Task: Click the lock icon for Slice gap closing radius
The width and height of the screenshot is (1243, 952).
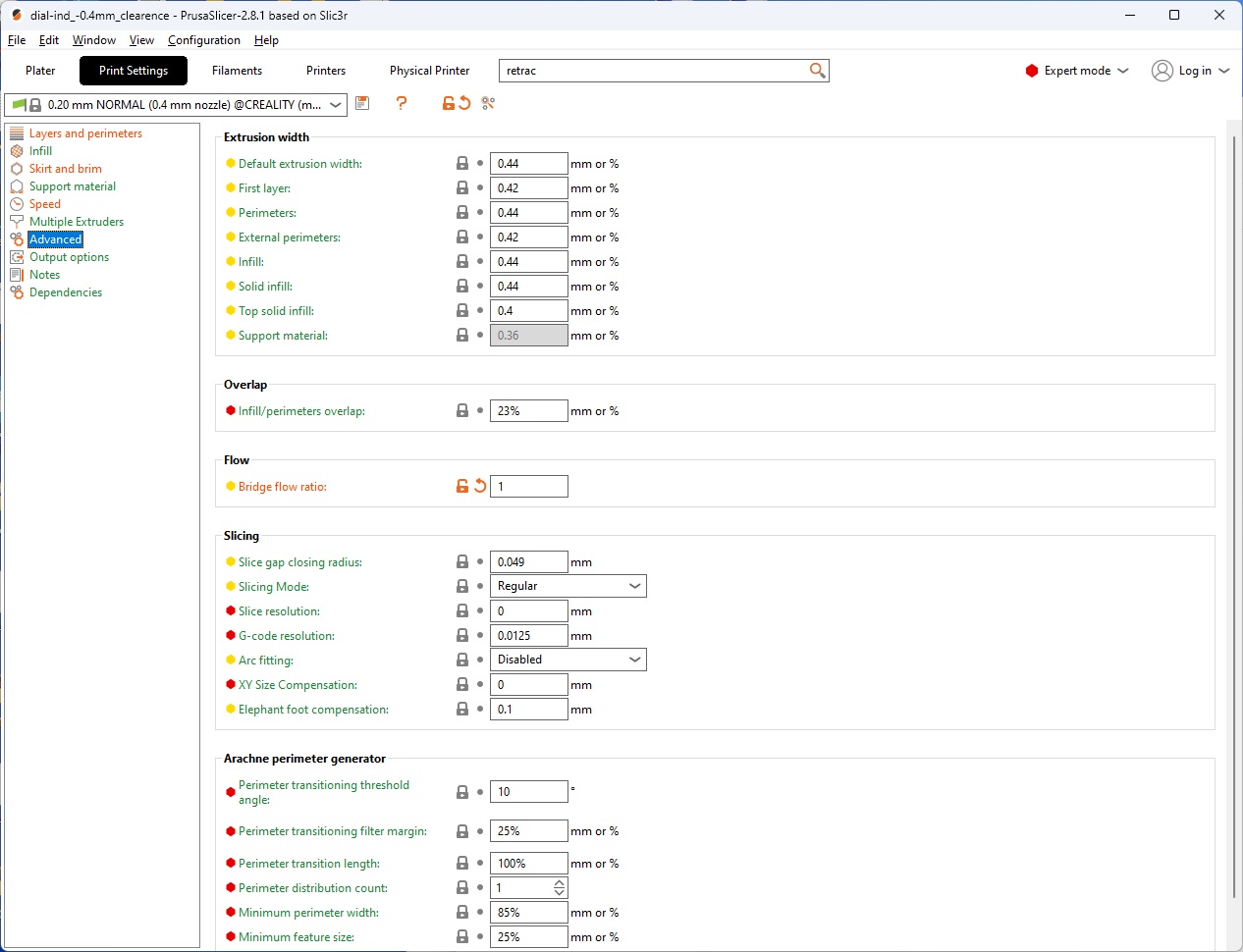Action: pos(462,561)
